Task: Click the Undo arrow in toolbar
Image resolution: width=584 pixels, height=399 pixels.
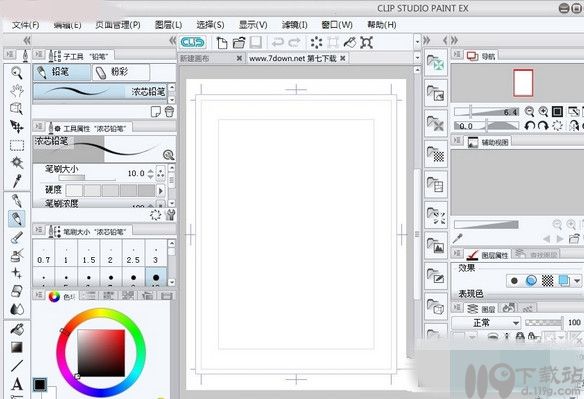Action: tap(278, 42)
